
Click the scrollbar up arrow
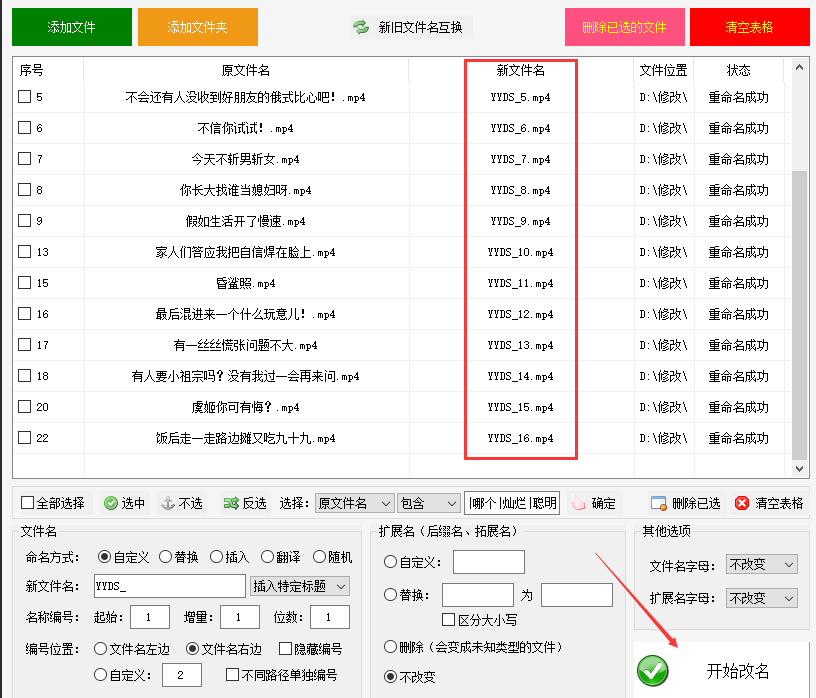click(x=799, y=68)
